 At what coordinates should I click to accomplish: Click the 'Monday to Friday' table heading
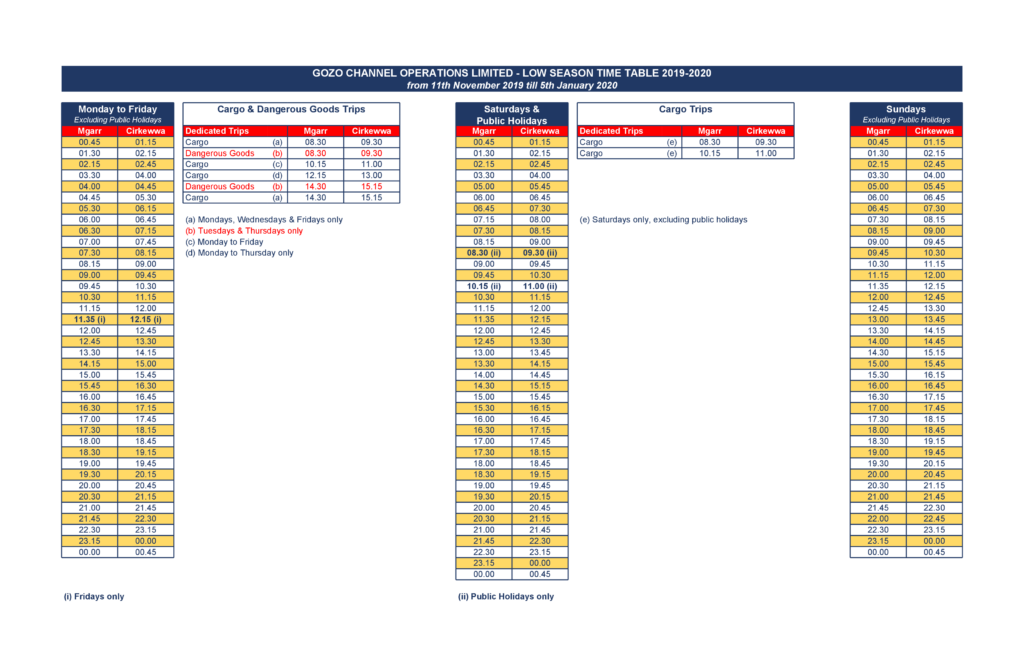click(118, 109)
